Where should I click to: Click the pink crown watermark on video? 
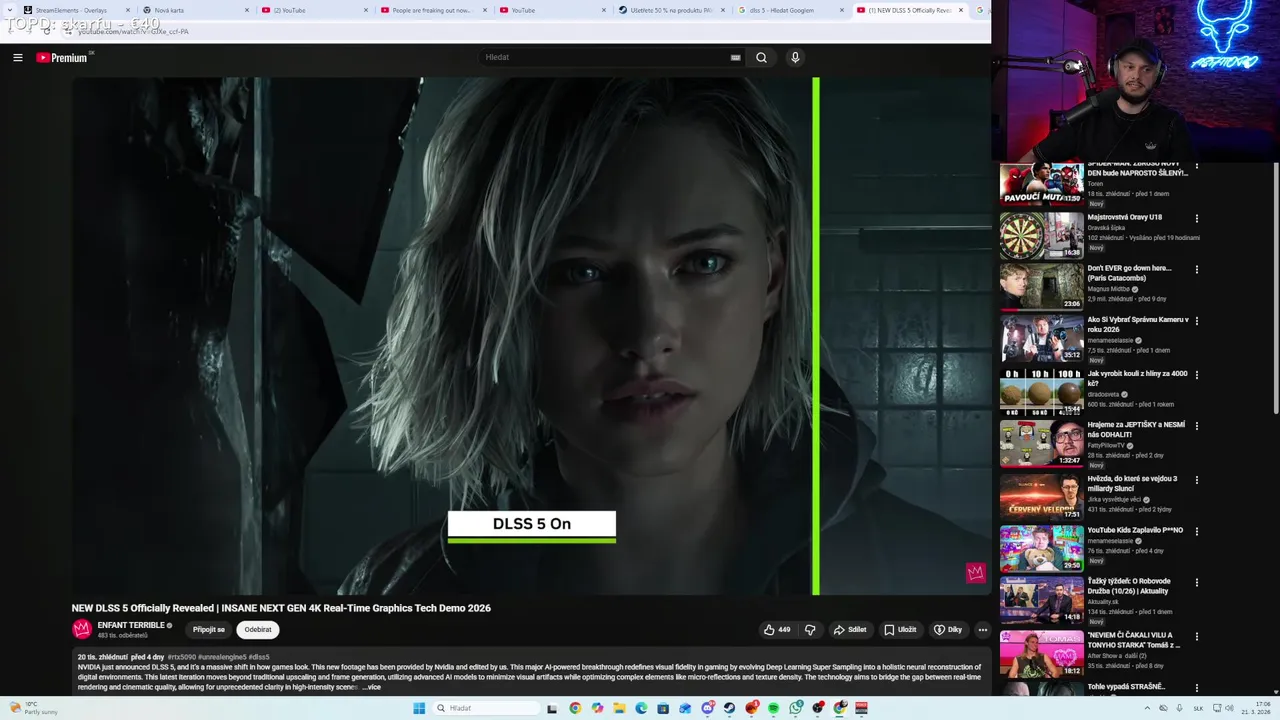point(975,573)
